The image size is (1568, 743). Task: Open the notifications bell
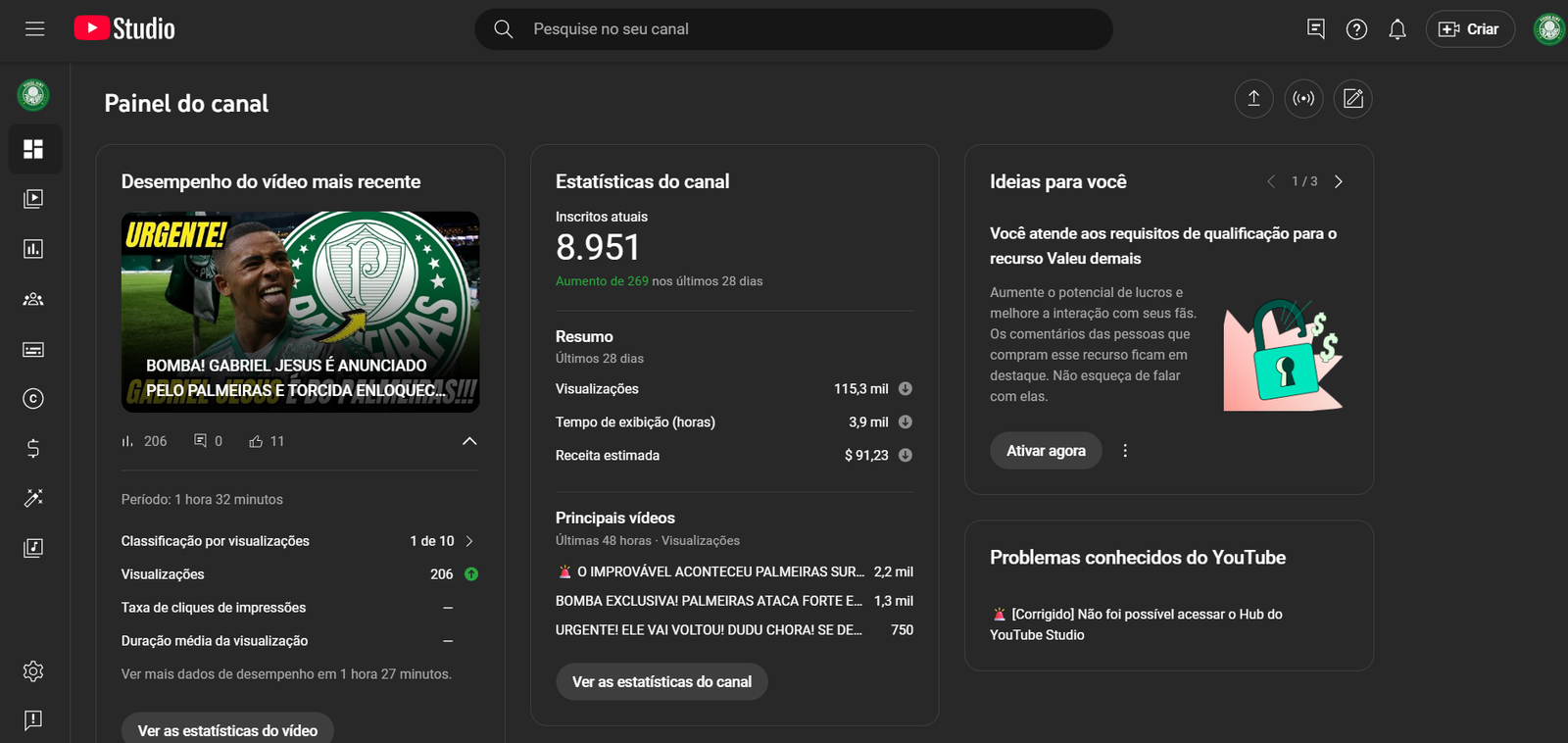[1397, 29]
